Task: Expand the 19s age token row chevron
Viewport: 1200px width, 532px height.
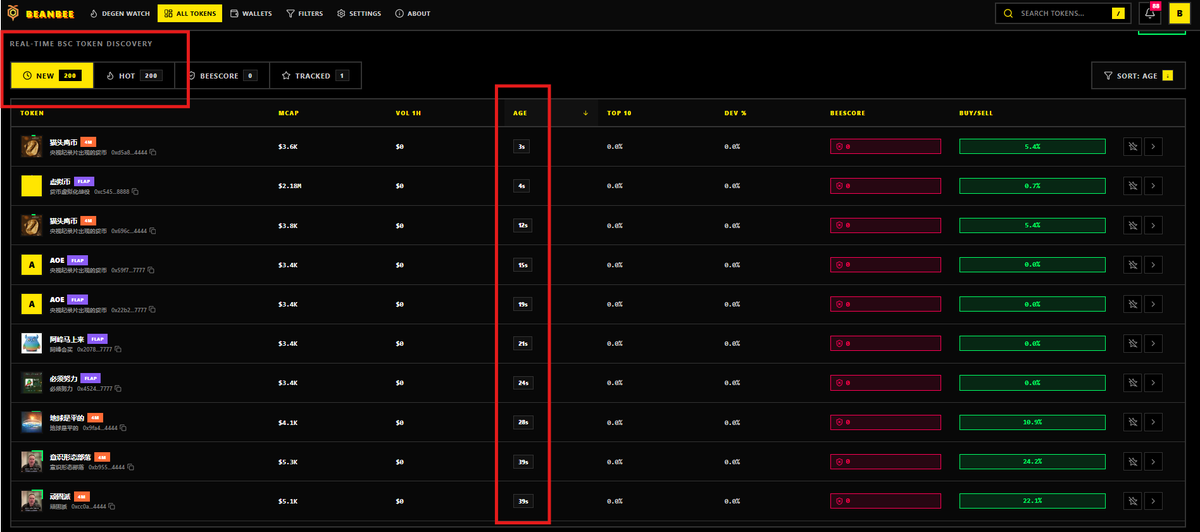Action: coord(1153,304)
